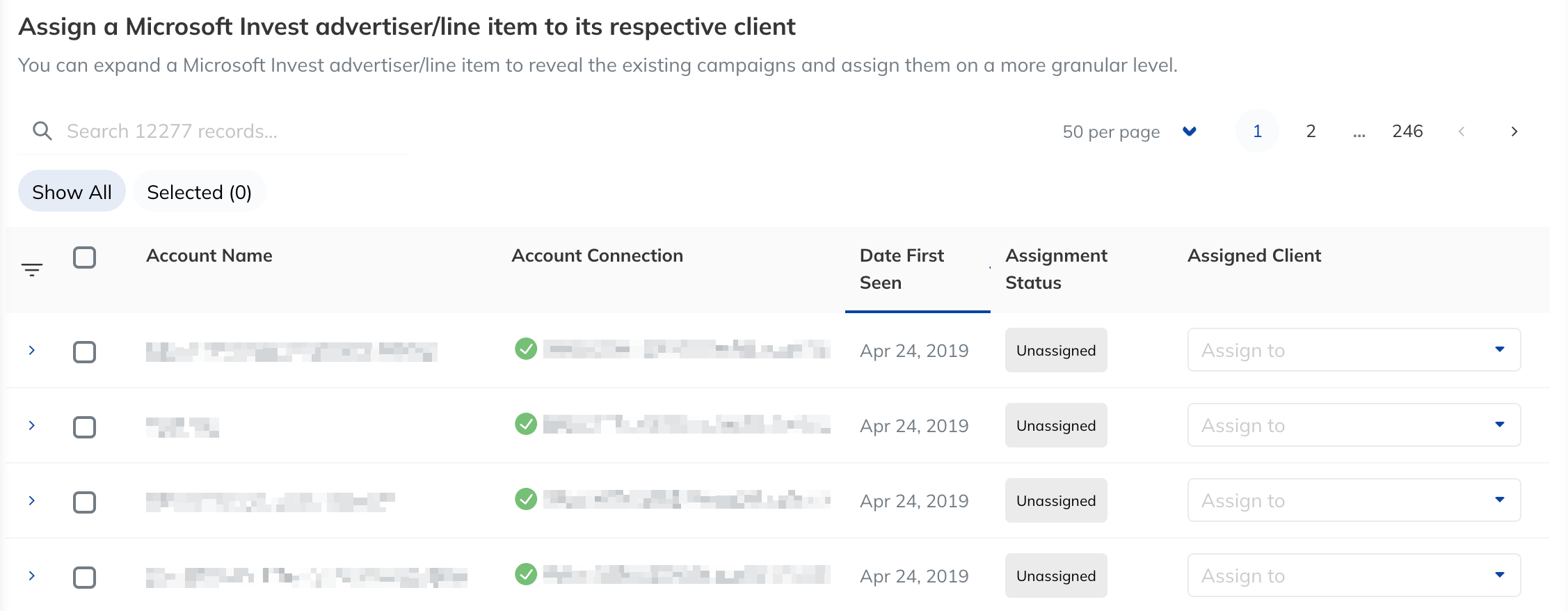Expand the second table row
1568x611 pixels.
click(31, 425)
